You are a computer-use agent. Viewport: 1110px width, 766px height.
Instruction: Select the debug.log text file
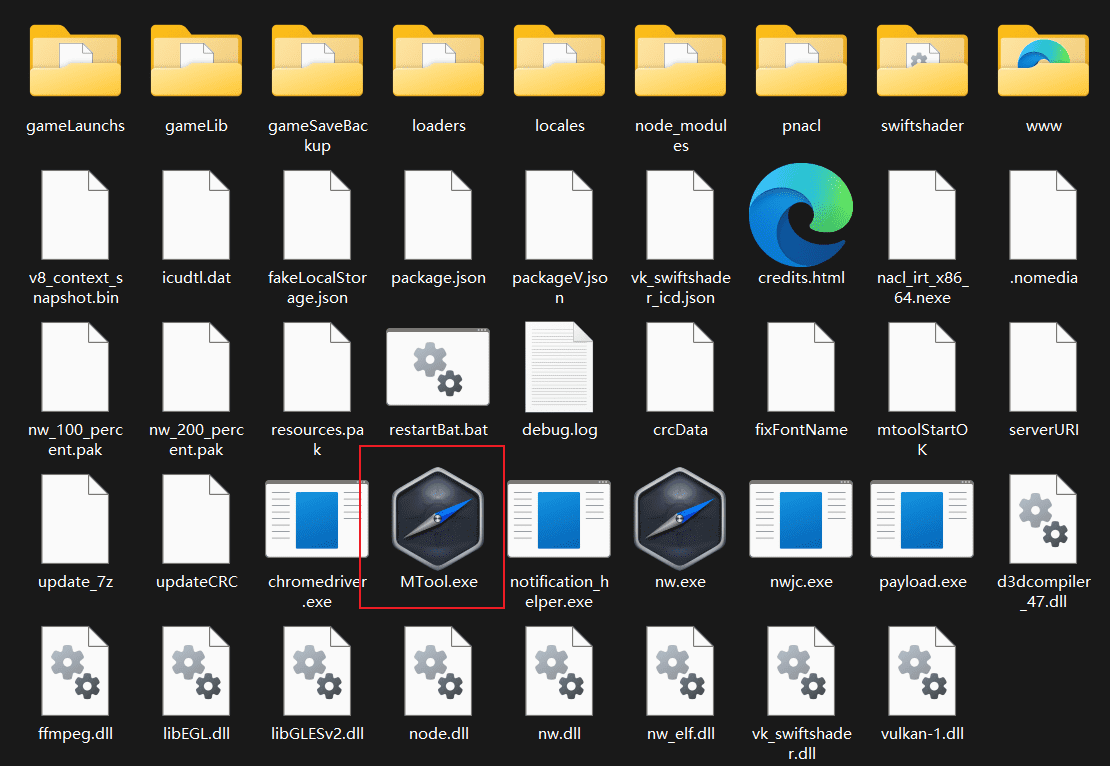559,367
